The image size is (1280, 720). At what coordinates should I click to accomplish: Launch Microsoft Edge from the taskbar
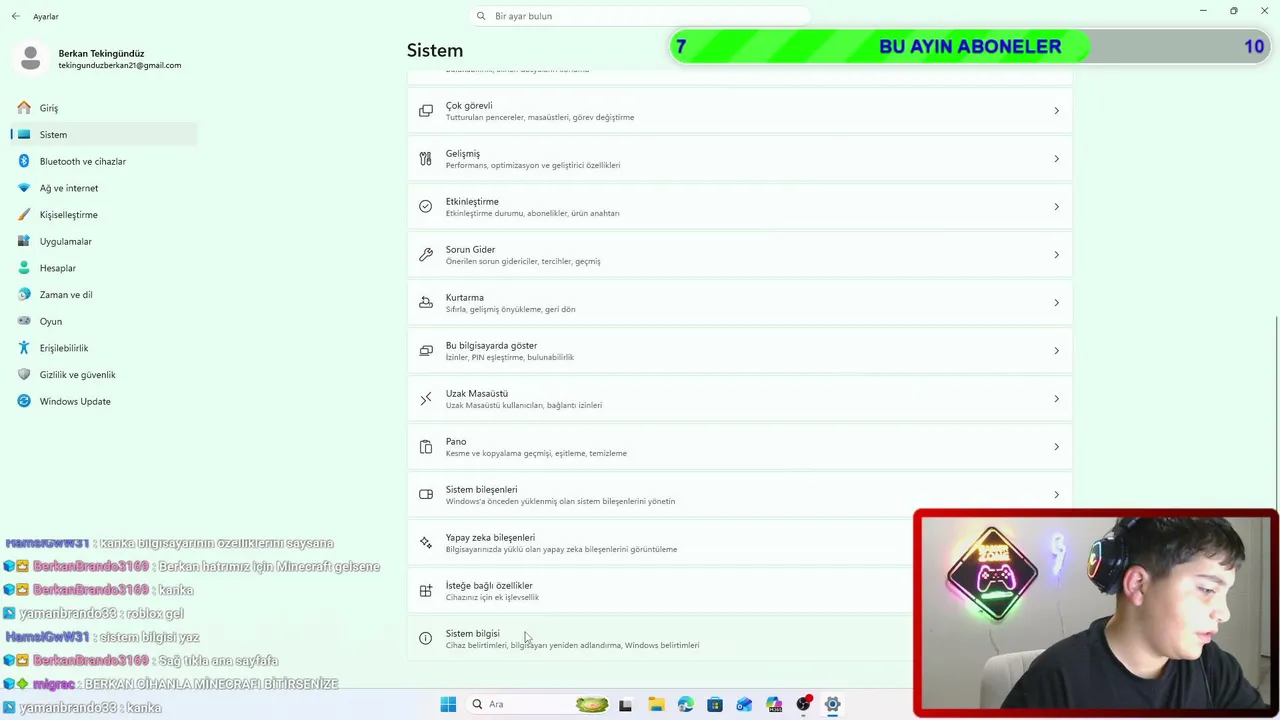pos(685,704)
